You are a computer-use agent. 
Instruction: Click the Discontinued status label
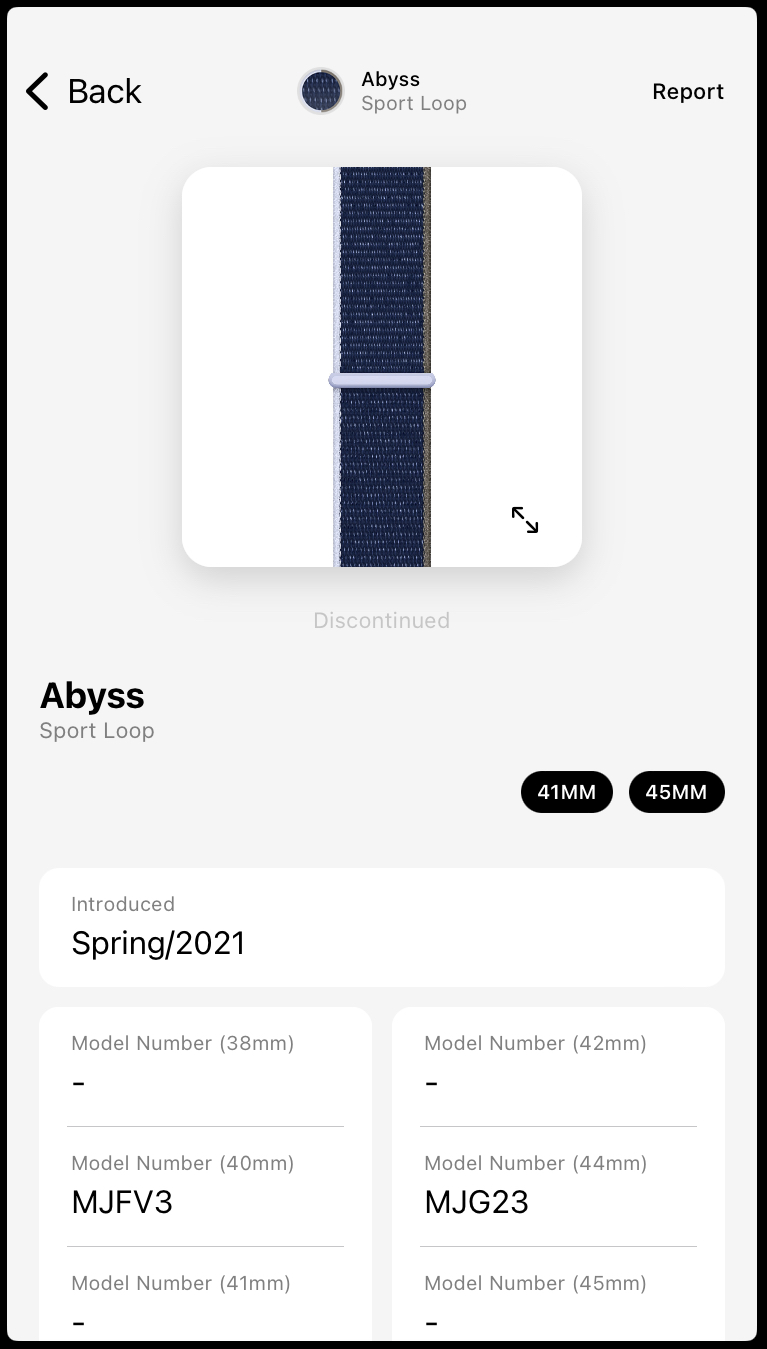click(x=382, y=620)
